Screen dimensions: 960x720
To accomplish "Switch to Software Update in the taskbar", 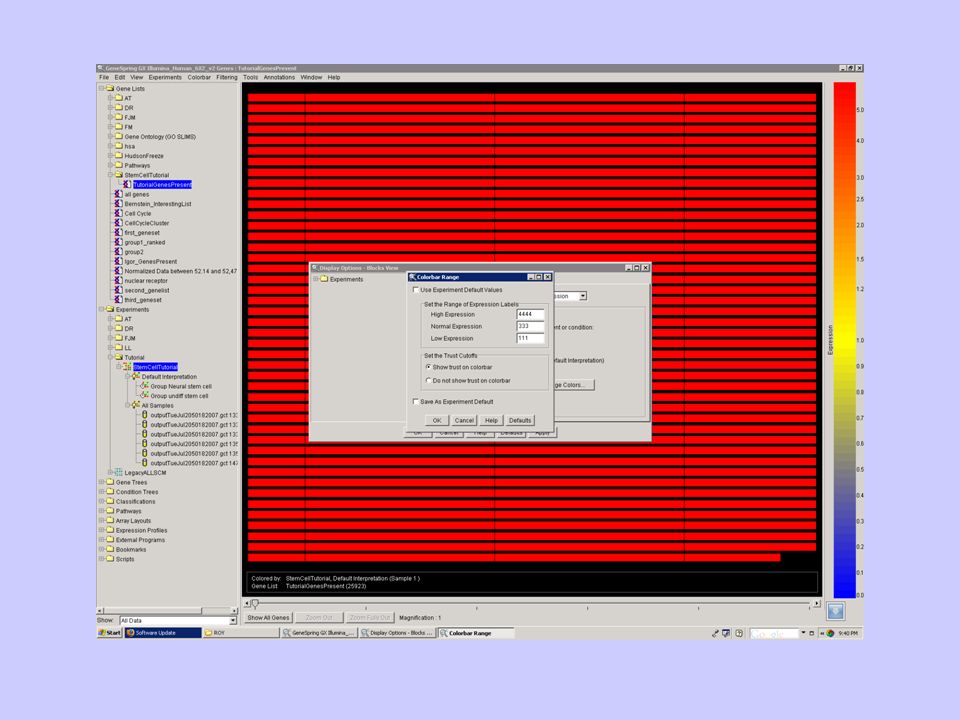I will (x=163, y=633).
